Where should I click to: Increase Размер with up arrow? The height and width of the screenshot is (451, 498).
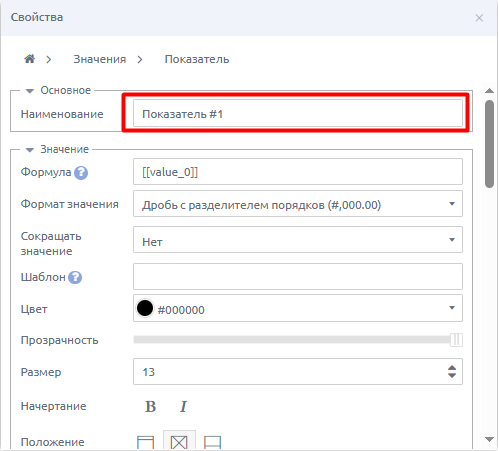452,368
